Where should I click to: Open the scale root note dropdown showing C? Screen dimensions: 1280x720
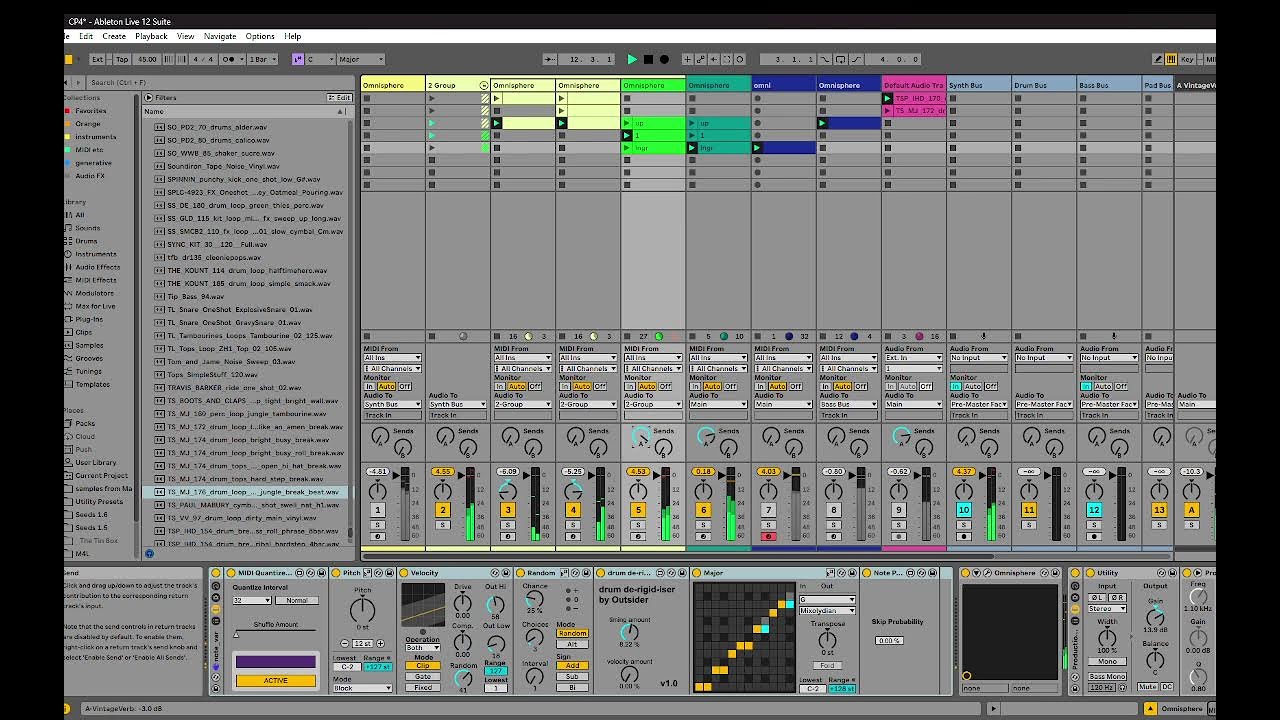coord(320,59)
